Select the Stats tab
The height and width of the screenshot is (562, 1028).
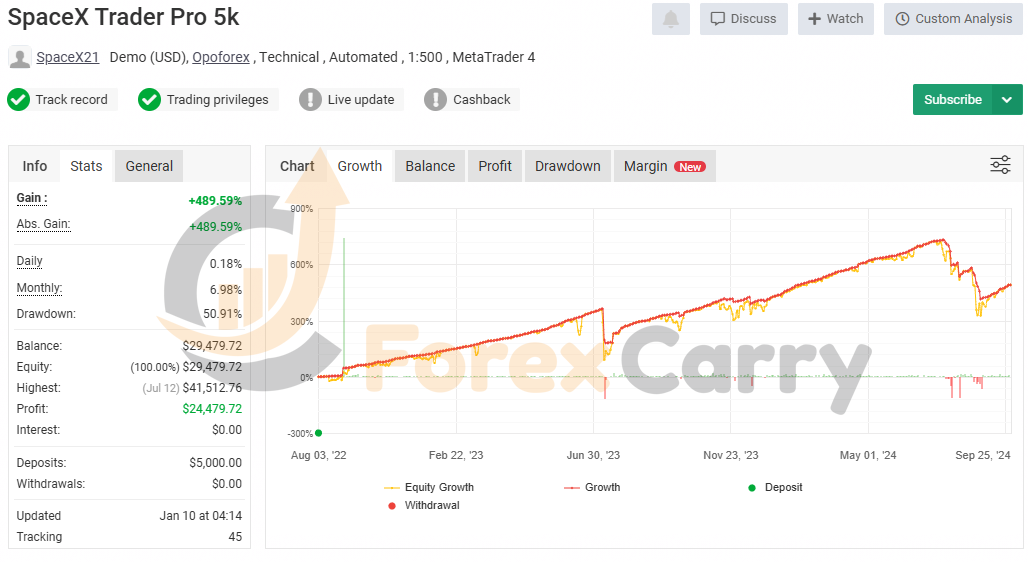point(87,167)
